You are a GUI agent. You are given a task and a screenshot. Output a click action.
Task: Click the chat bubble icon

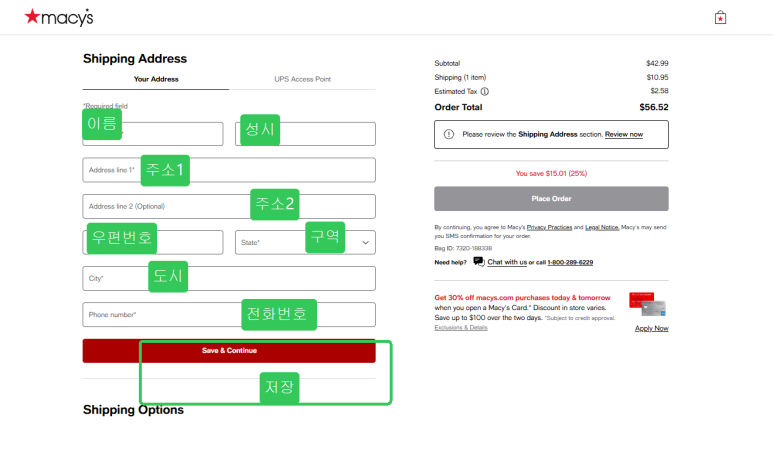478,262
